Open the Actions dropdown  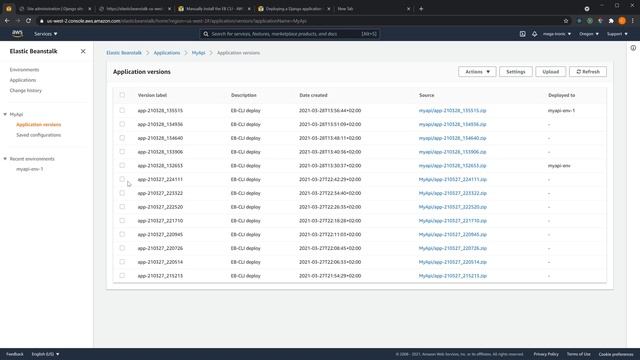[477, 72]
